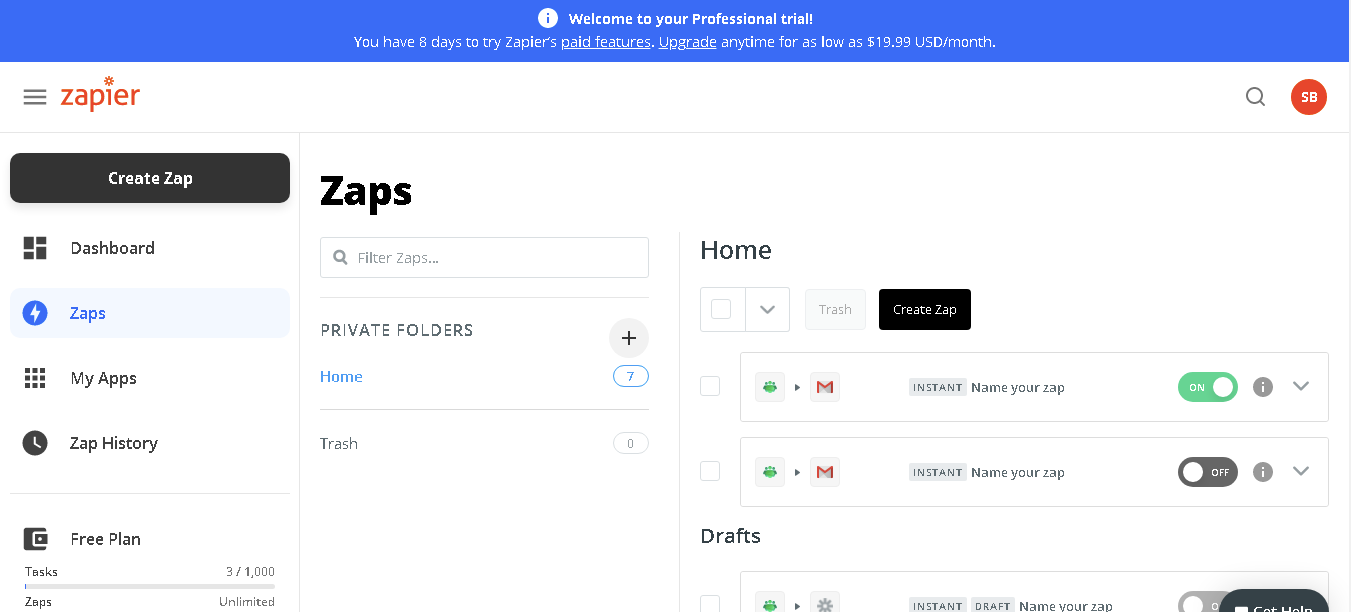Tick the select-all zaps checkbox
Screen dimensions: 1351x612
pos(721,309)
